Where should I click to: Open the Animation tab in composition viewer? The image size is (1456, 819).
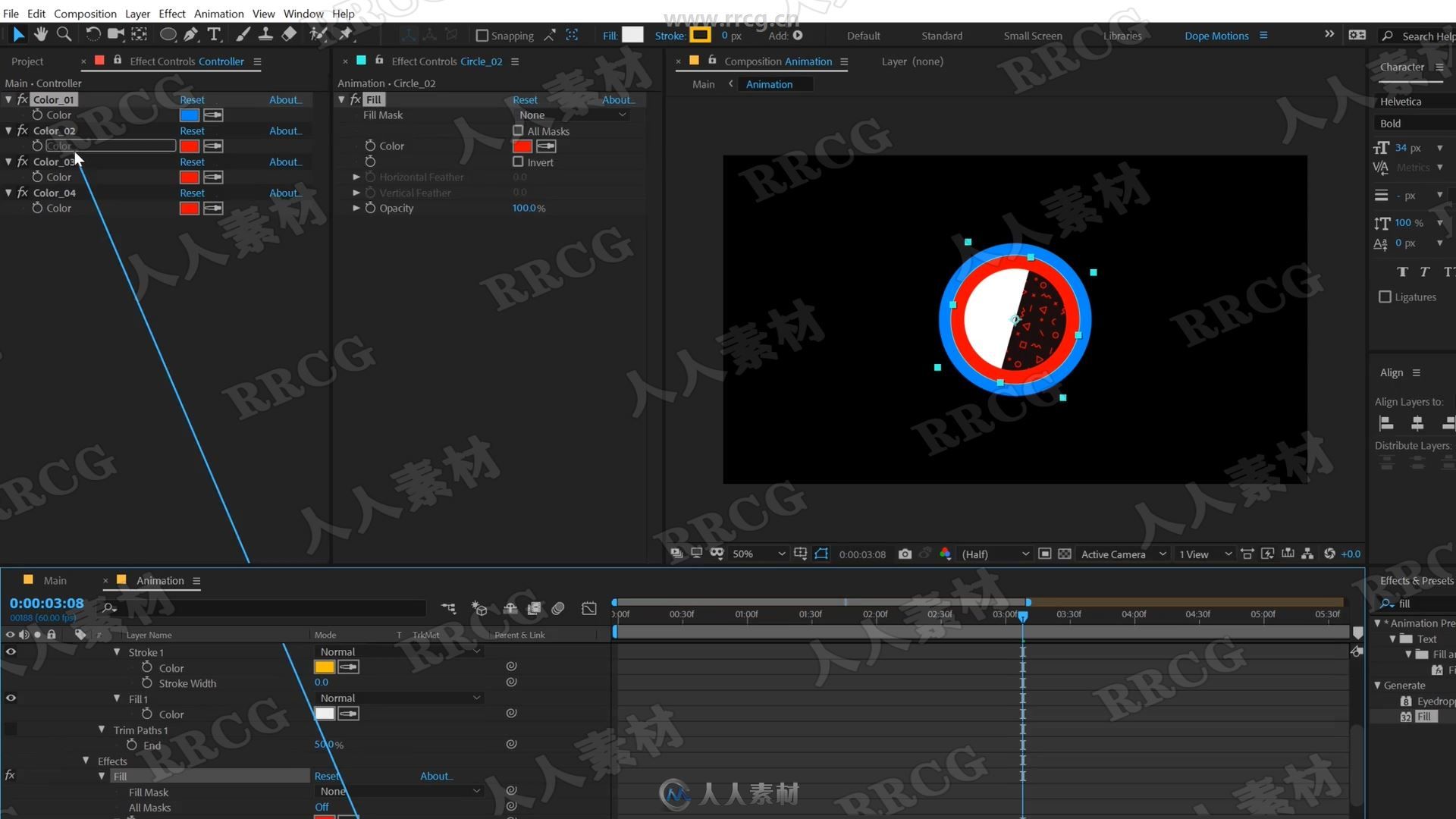(768, 84)
